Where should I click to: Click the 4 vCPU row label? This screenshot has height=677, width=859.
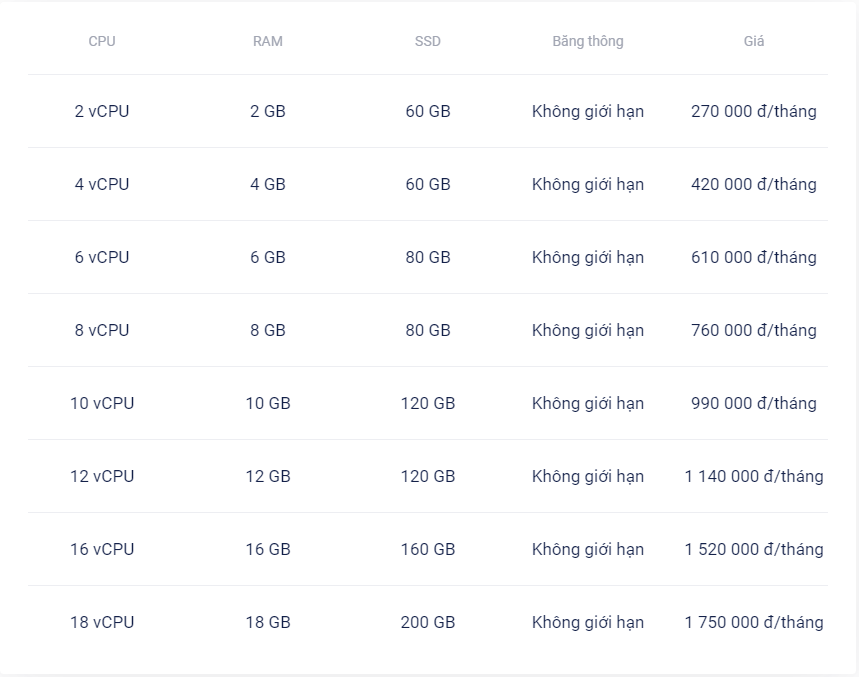pyautogui.click(x=102, y=184)
